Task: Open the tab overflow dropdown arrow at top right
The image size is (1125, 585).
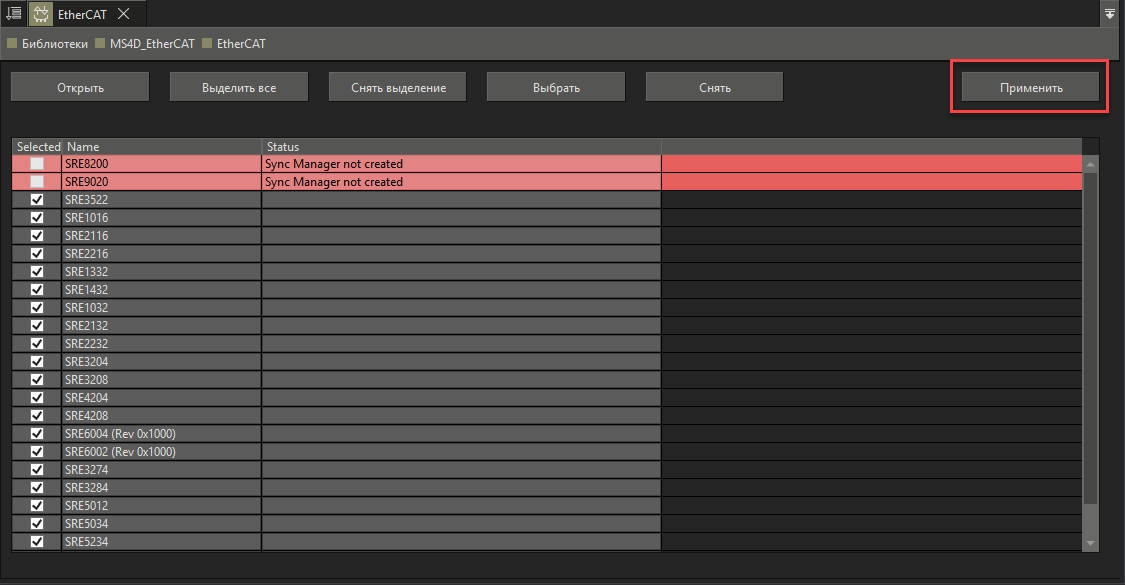Action: coord(1110,14)
